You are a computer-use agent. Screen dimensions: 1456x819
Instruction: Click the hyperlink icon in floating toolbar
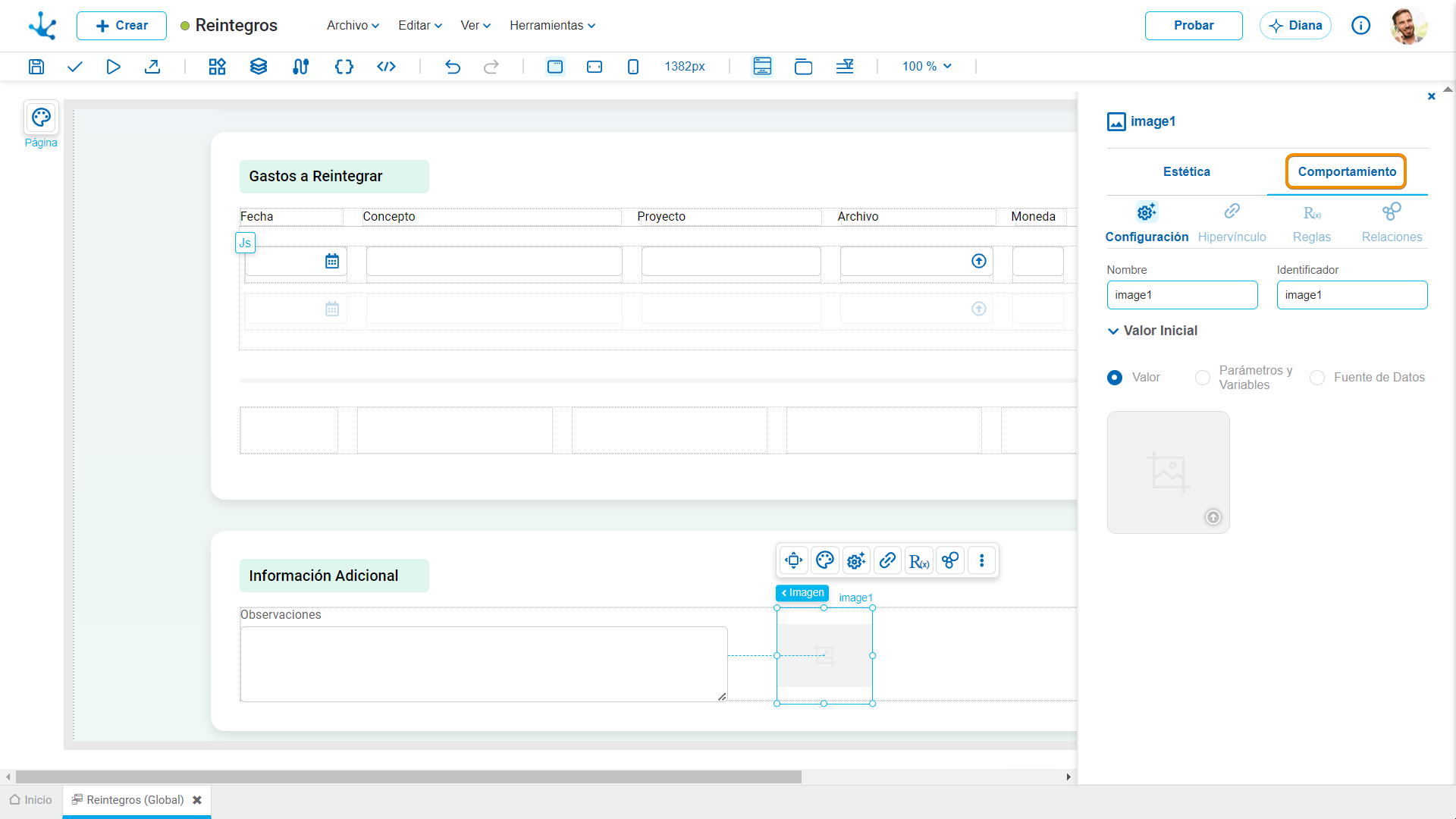(887, 561)
